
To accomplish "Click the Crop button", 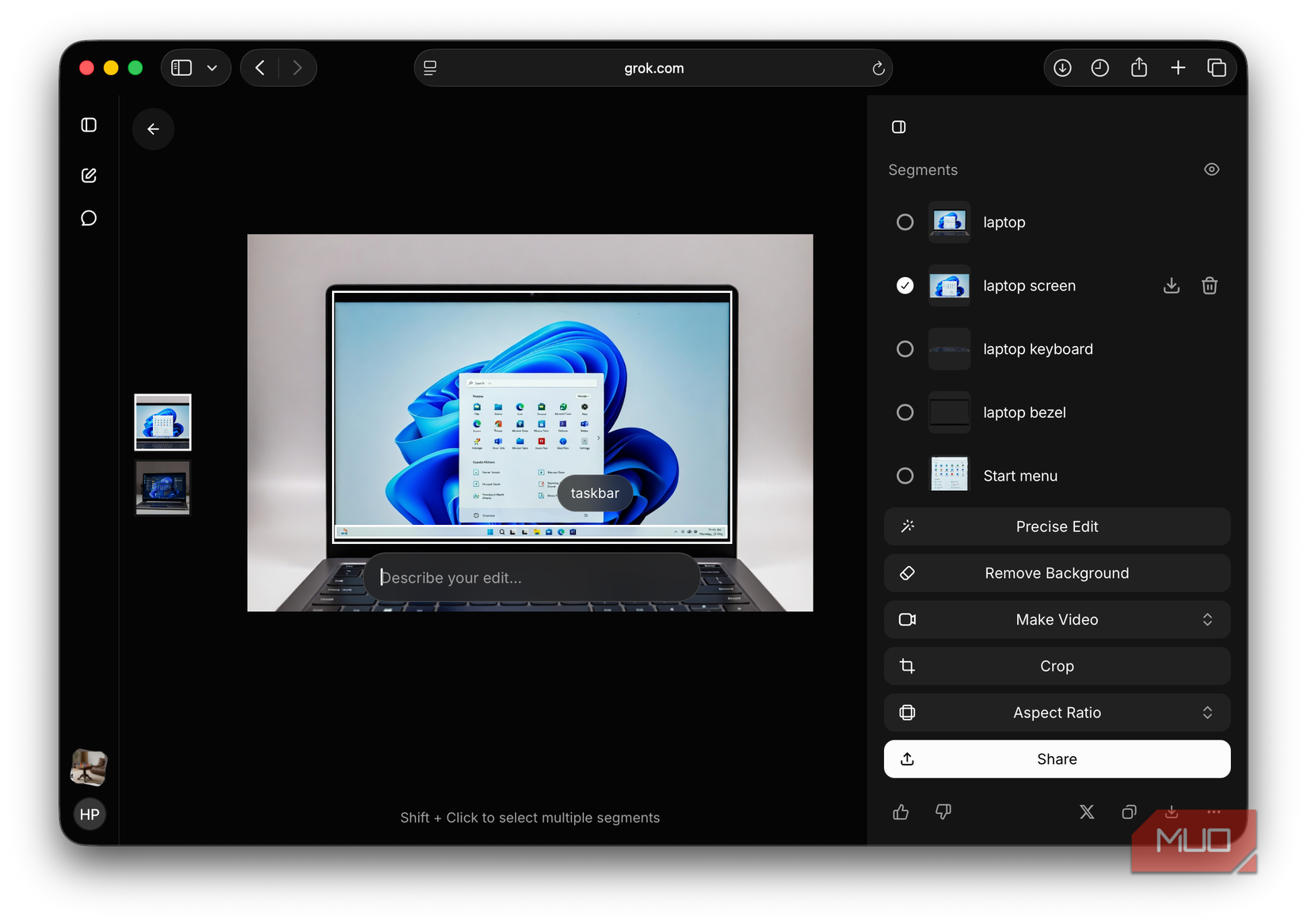I will (x=1057, y=667).
